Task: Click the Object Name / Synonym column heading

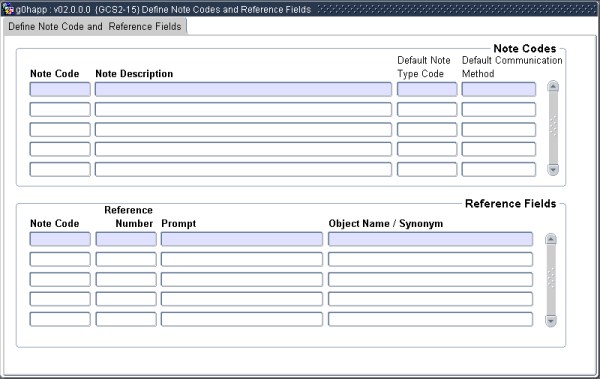Action: pyautogui.click(x=386, y=224)
